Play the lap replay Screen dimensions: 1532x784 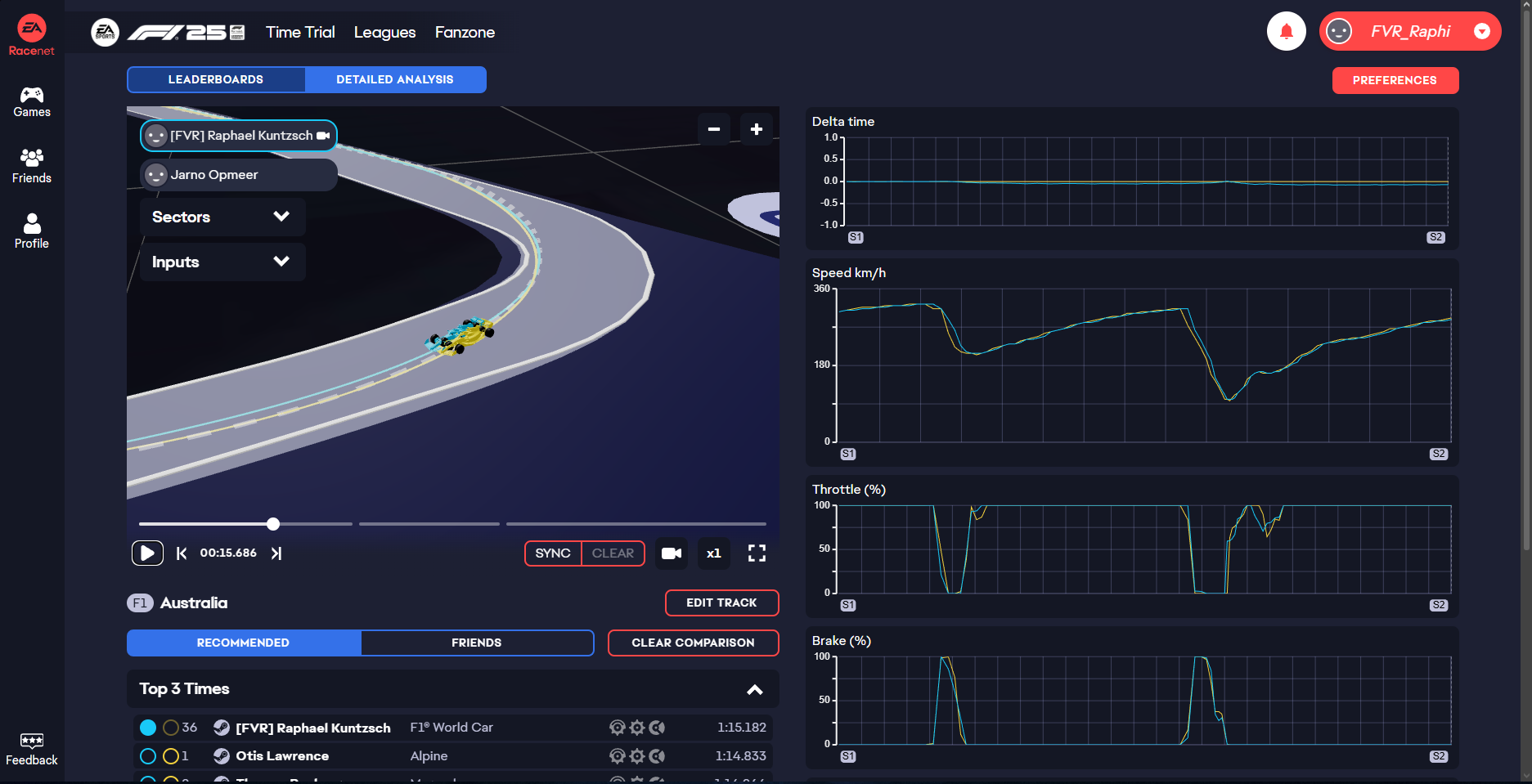147,553
